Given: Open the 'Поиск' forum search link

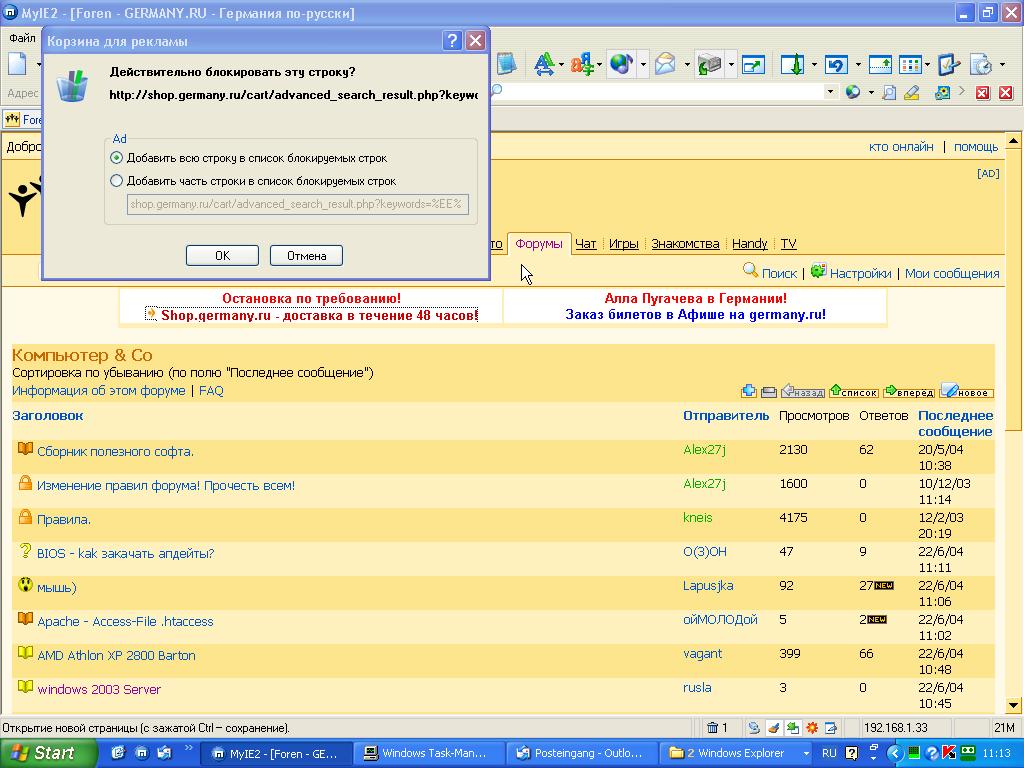Looking at the screenshot, I should [x=779, y=274].
